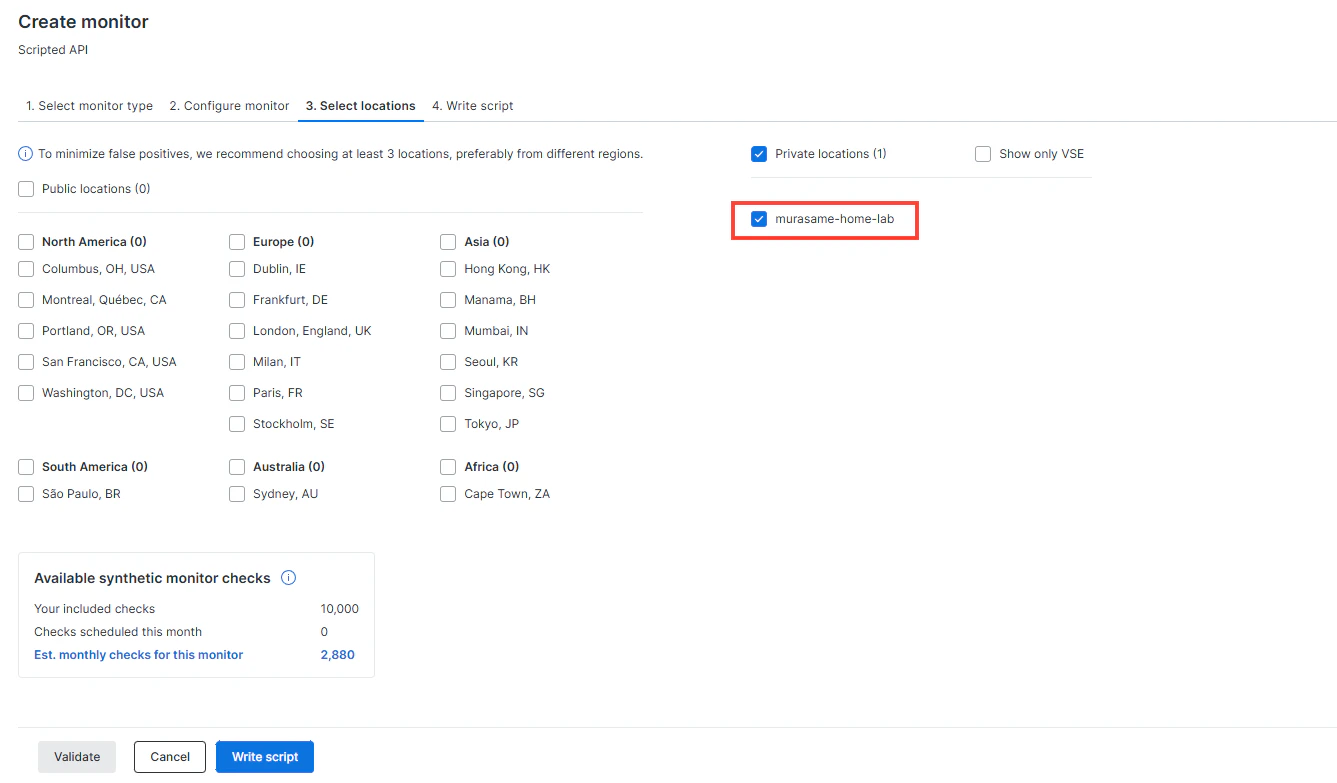
Task: Select the Tokyo, JP location
Action: pos(448,424)
